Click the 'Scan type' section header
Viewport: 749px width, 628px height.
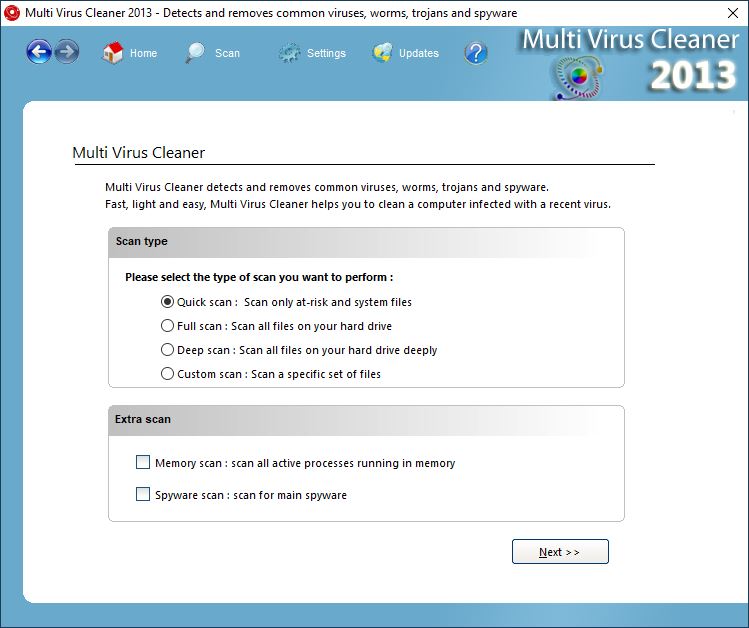[366, 243]
